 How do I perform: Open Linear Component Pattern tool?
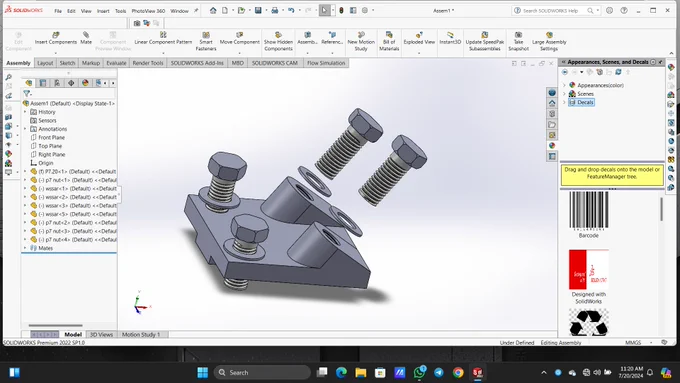pos(163,38)
